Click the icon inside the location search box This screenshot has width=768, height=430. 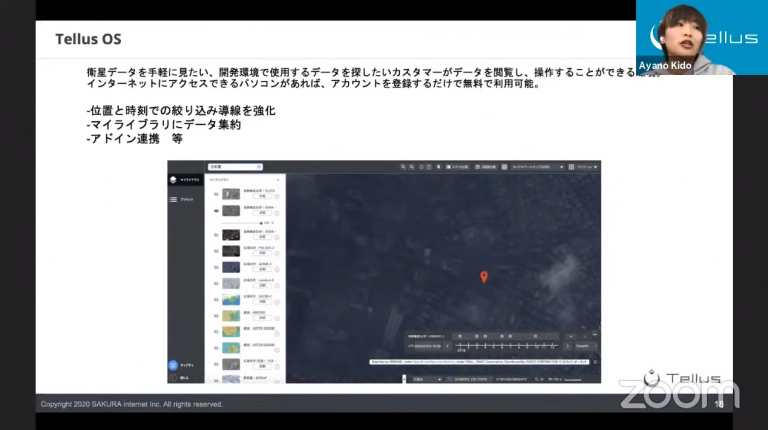coord(259,167)
